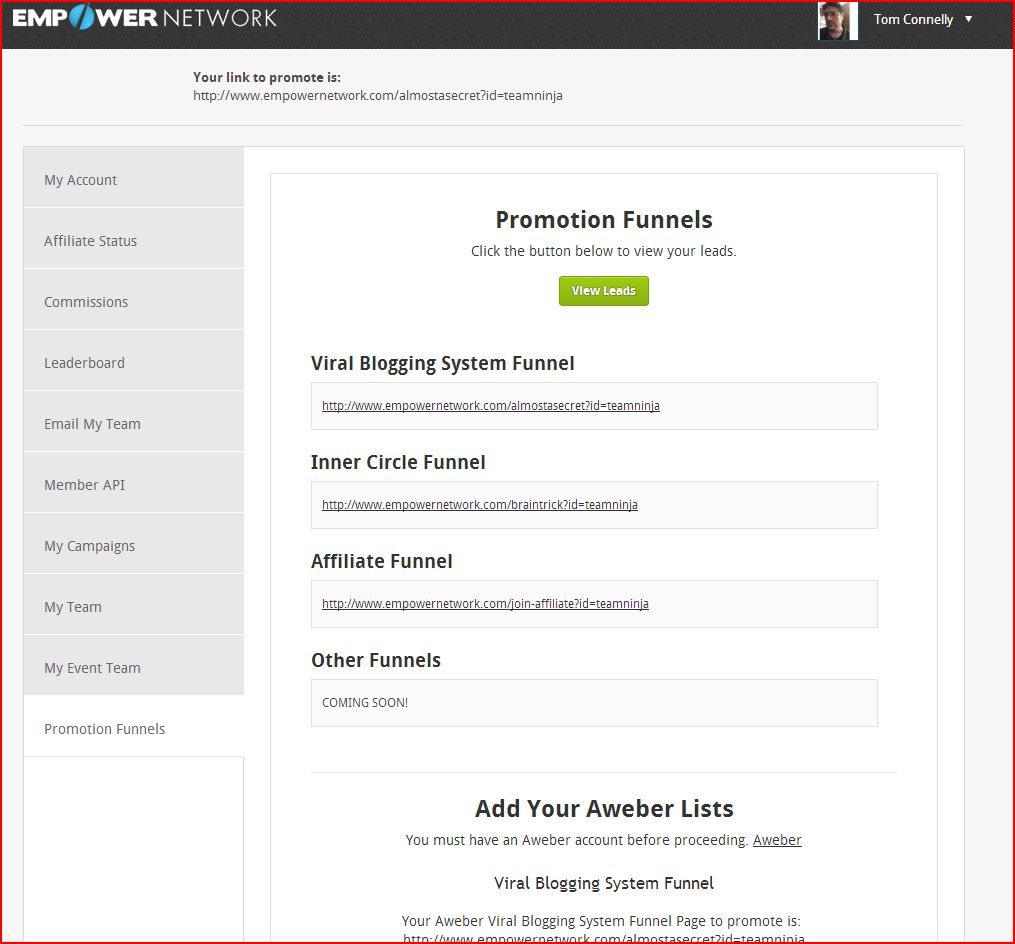Open My Account in sidebar
The width and height of the screenshot is (1015, 944).
[134, 177]
